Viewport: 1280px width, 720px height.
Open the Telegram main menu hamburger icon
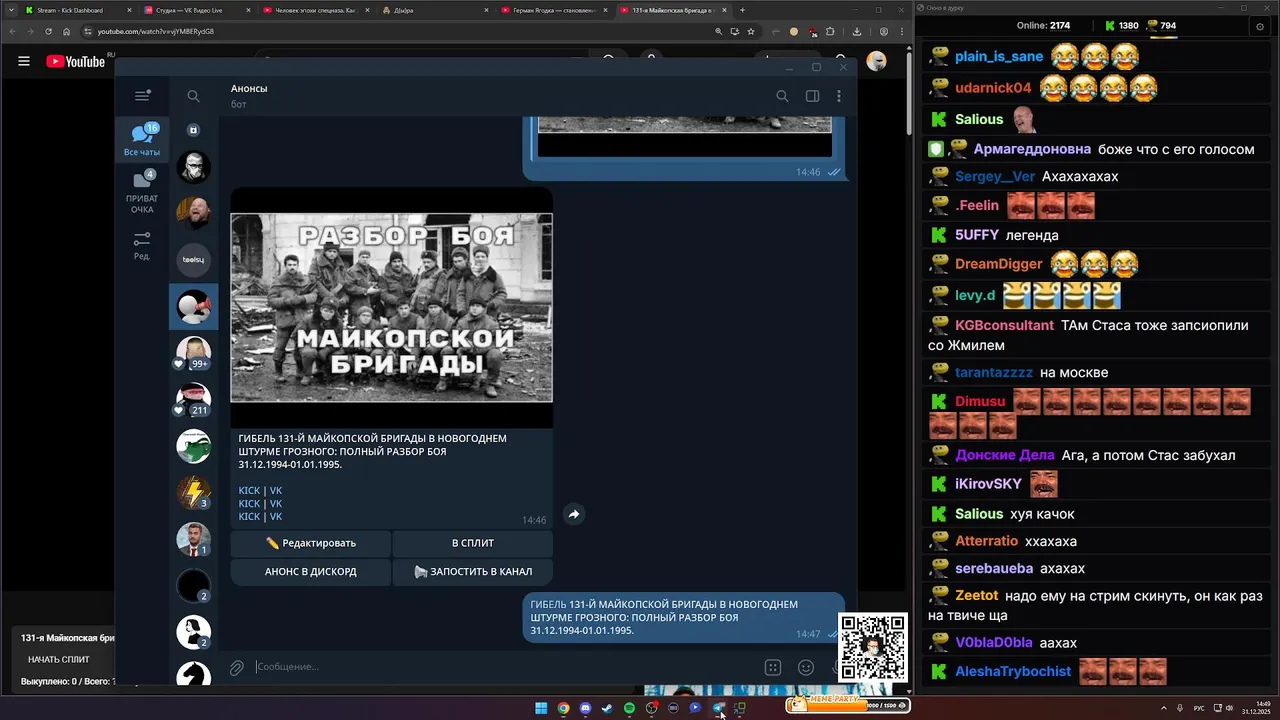point(142,96)
